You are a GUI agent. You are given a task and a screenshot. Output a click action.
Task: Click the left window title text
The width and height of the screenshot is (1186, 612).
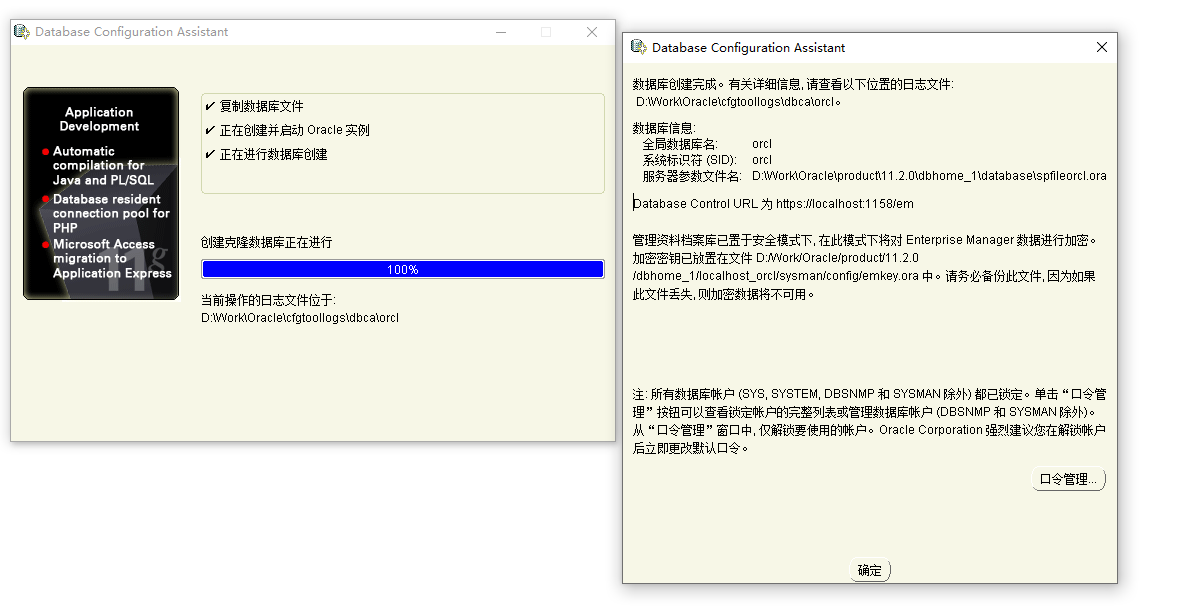pos(131,32)
